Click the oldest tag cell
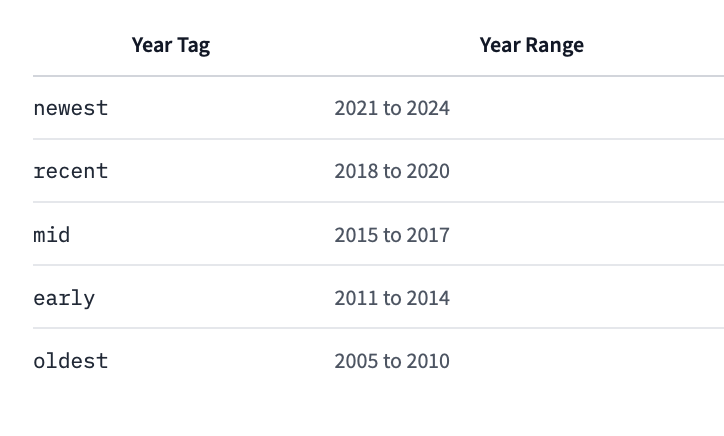The width and height of the screenshot is (724, 436). [70, 361]
